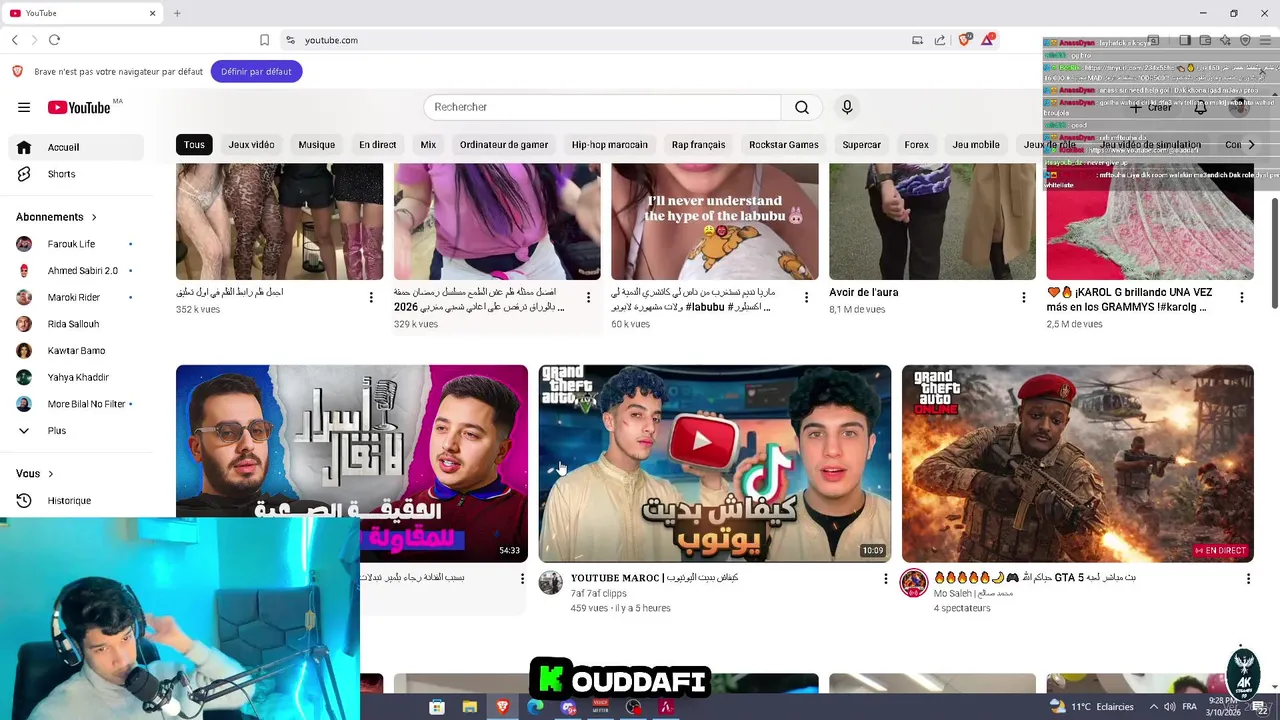This screenshot has height=720, width=1280.
Task: Open options menu for the labubu short
Action: [x=806, y=297]
